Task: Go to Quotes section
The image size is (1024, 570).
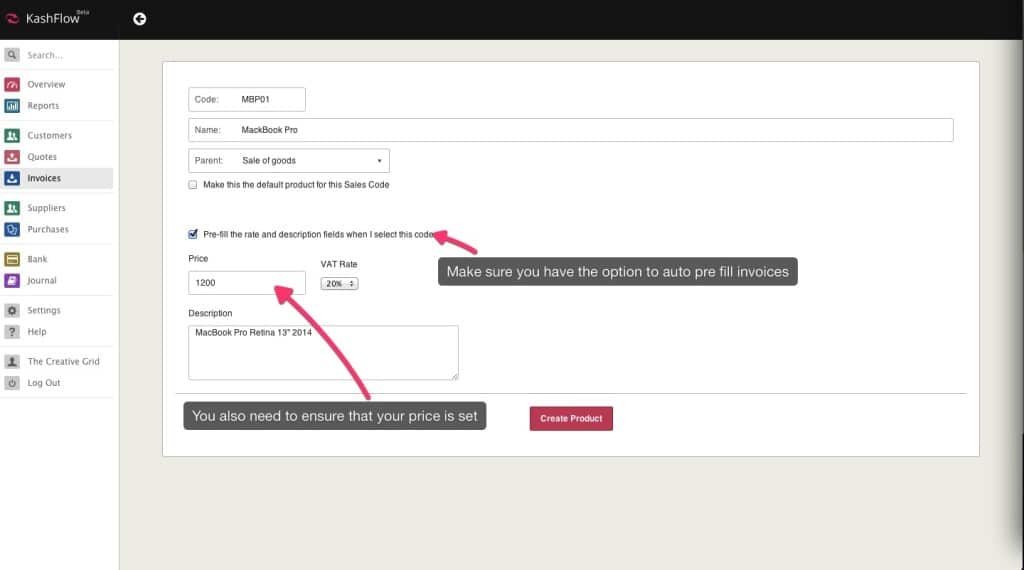Action: pos(42,157)
